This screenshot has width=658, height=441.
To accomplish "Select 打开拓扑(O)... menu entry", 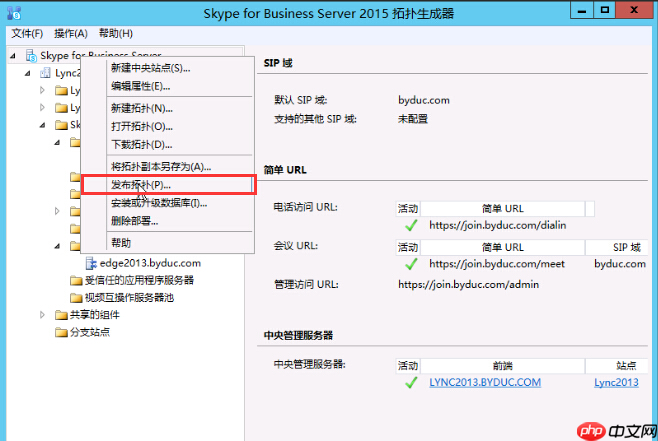I will coord(142,126).
